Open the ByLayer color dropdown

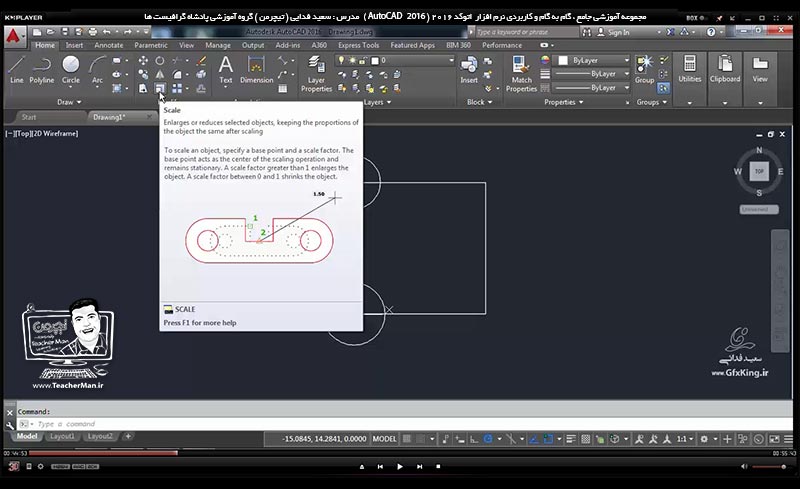592,60
